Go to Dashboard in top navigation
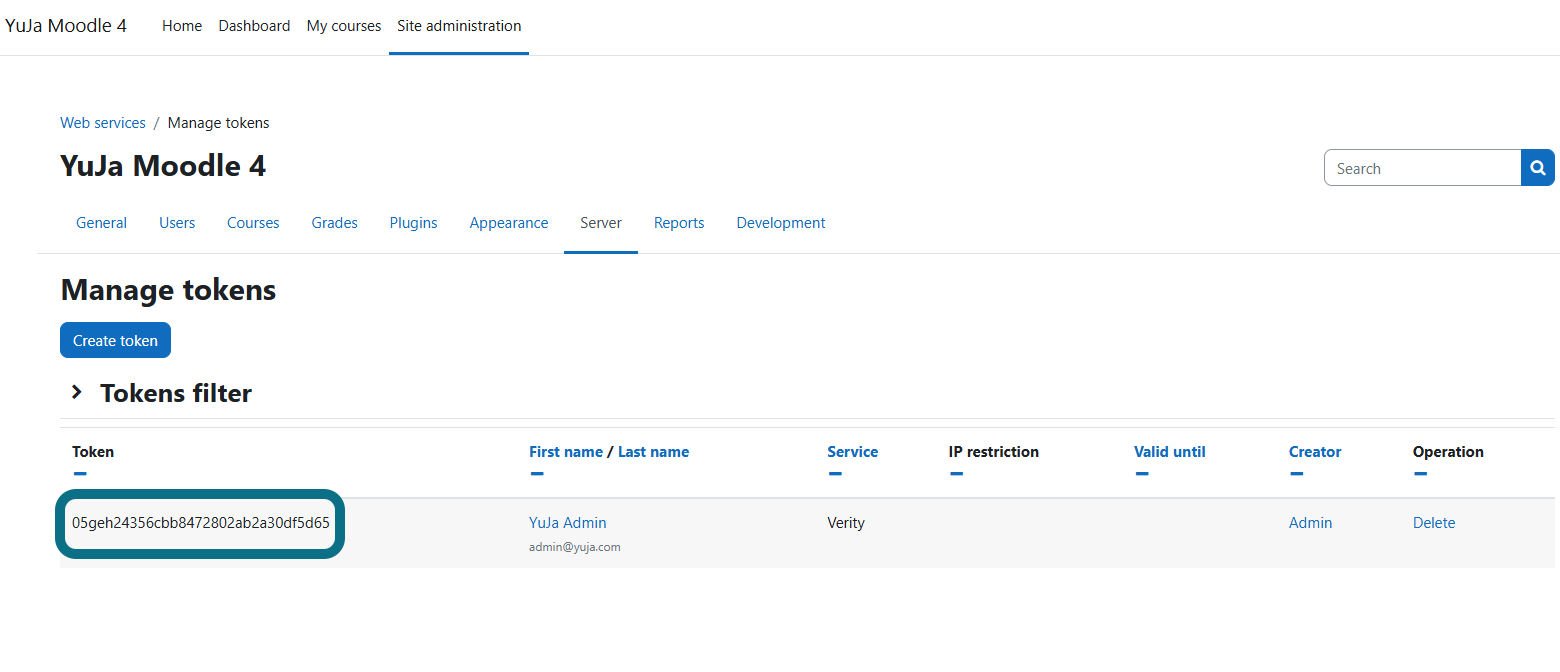1560x672 pixels. (254, 26)
